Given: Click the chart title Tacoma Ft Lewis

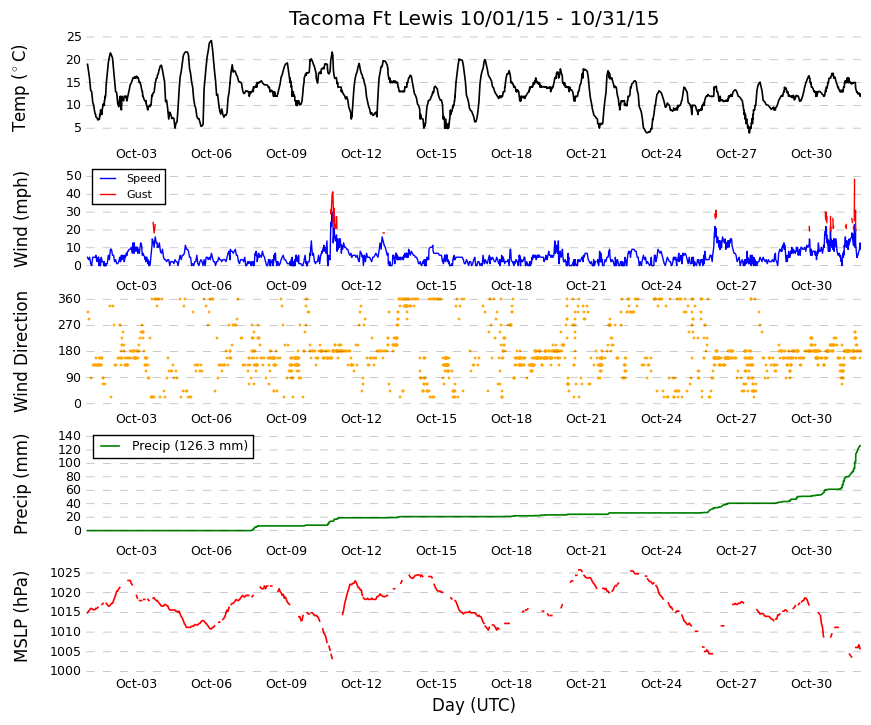Looking at the screenshot, I should [x=371, y=18].
